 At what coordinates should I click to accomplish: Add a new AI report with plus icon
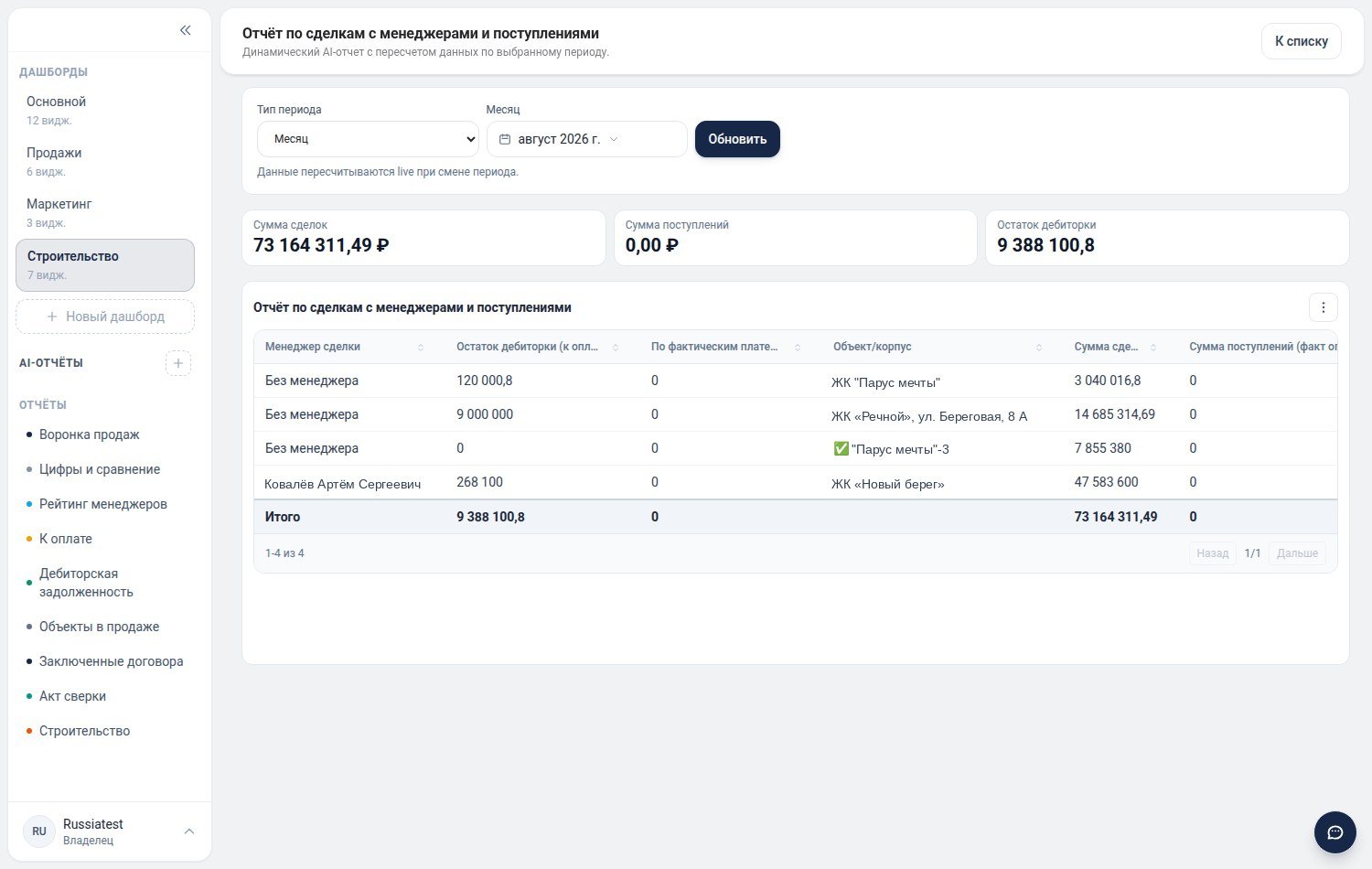point(178,363)
